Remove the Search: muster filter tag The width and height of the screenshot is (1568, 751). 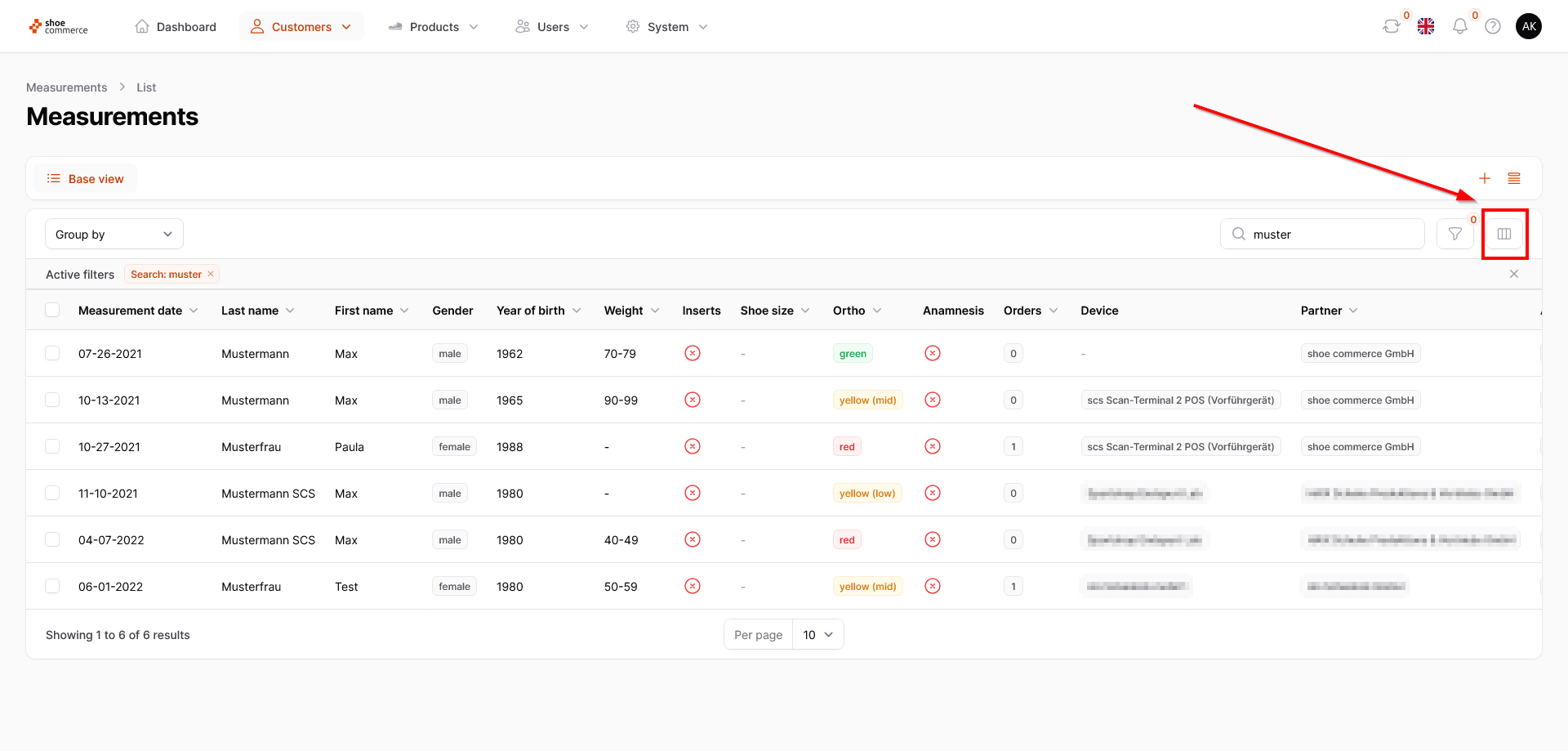[x=211, y=274]
